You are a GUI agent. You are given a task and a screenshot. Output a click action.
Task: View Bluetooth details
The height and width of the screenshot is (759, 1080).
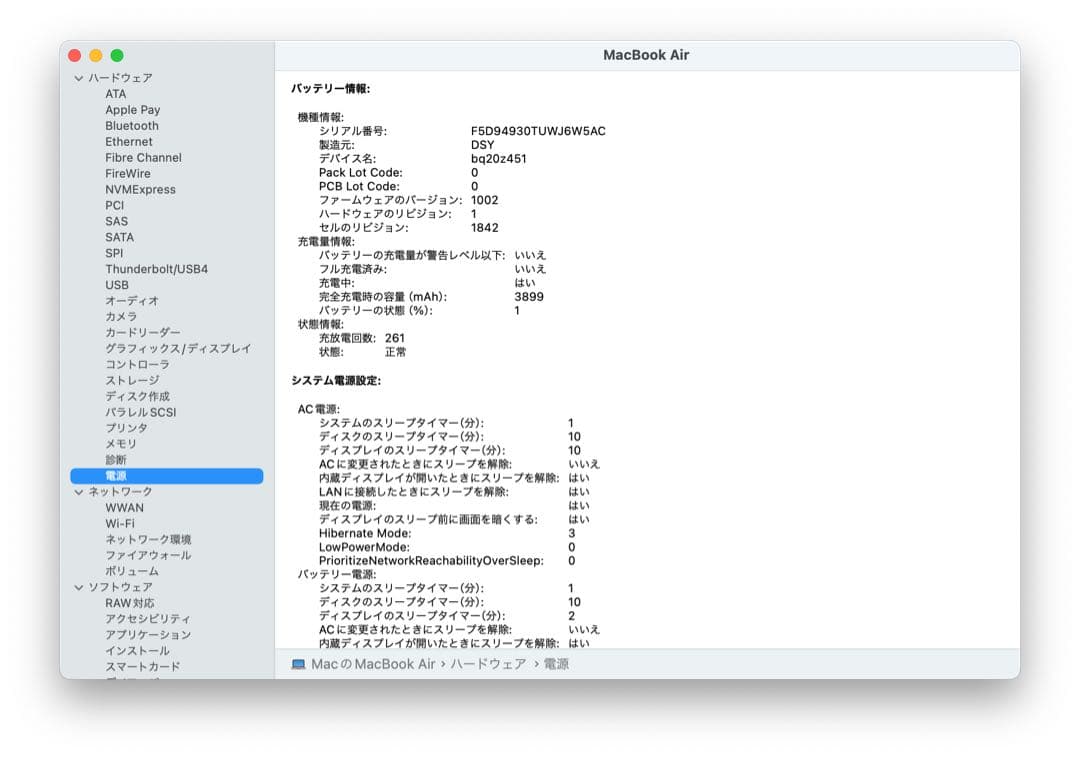[x=133, y=125]
